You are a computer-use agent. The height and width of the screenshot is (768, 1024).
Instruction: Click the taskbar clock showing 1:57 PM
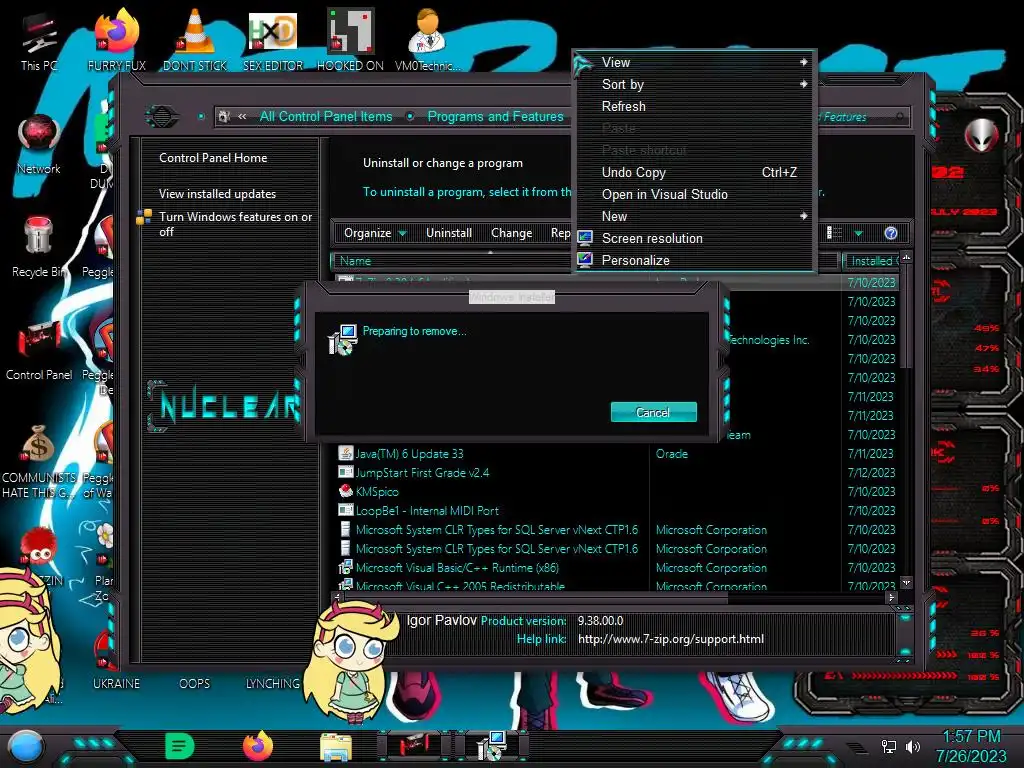coord(970,737)
